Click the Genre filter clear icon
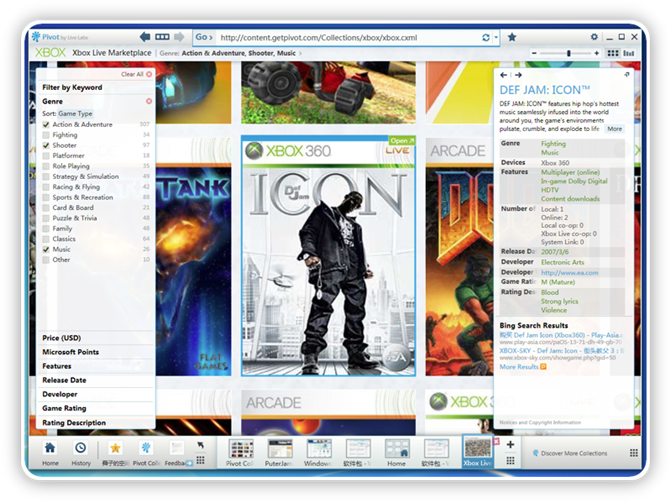This screenshot has height=502, width=670. coord(149,101)
